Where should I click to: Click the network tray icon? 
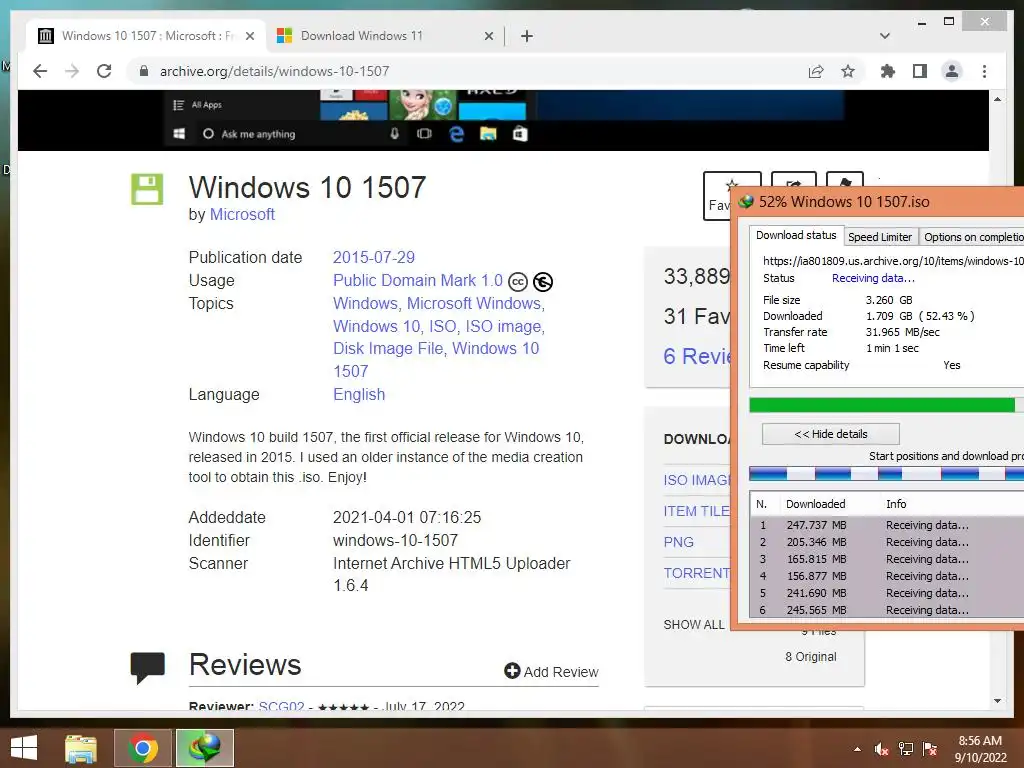(906, 749)
